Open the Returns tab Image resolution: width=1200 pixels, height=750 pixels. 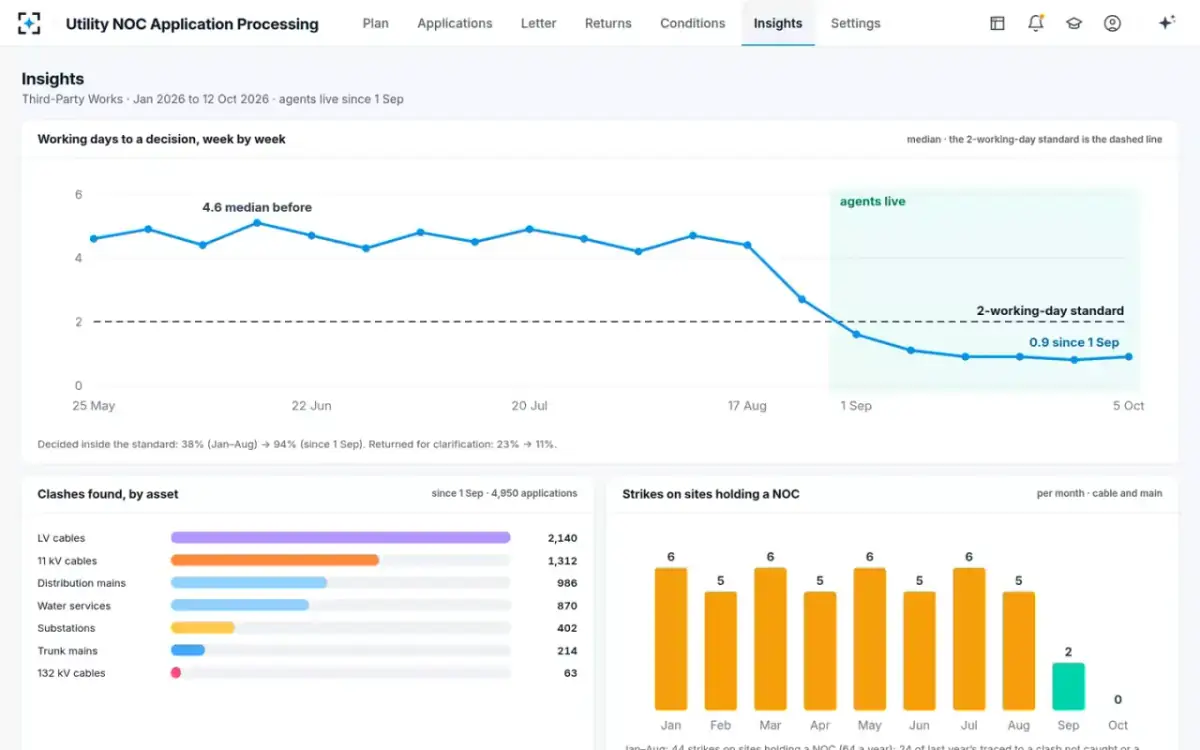(x=608, y=23)
